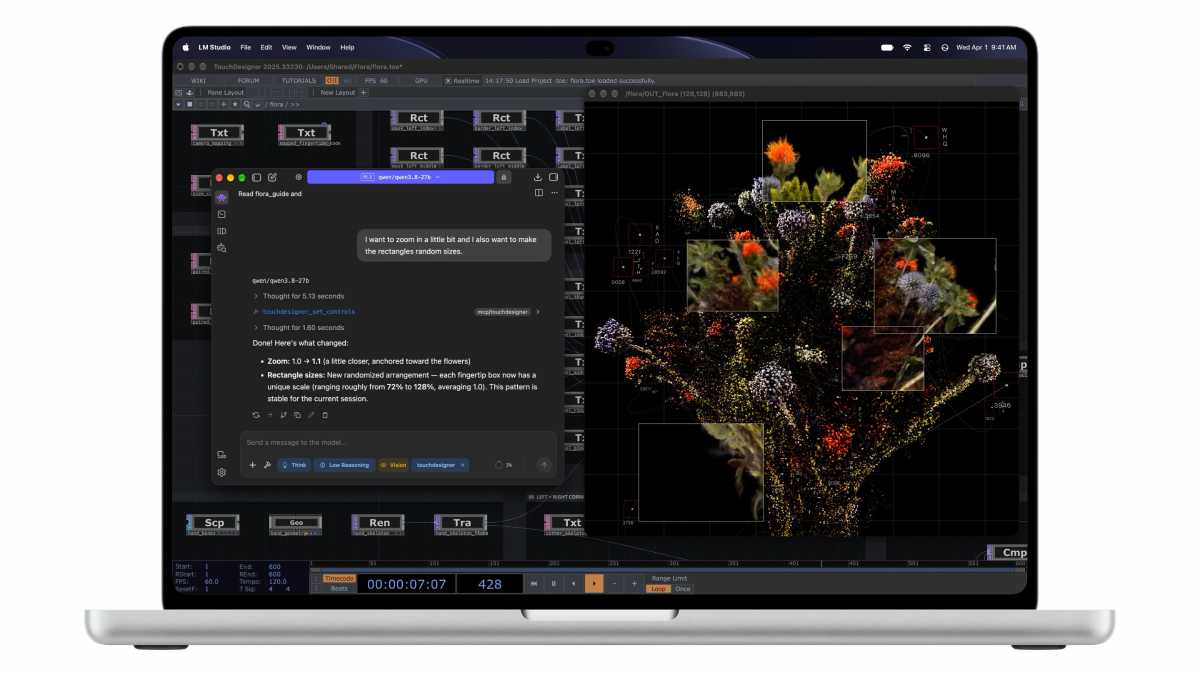Open chat more options ellipsis
This screenshot has width=1200, height=675.
point(554,193)
